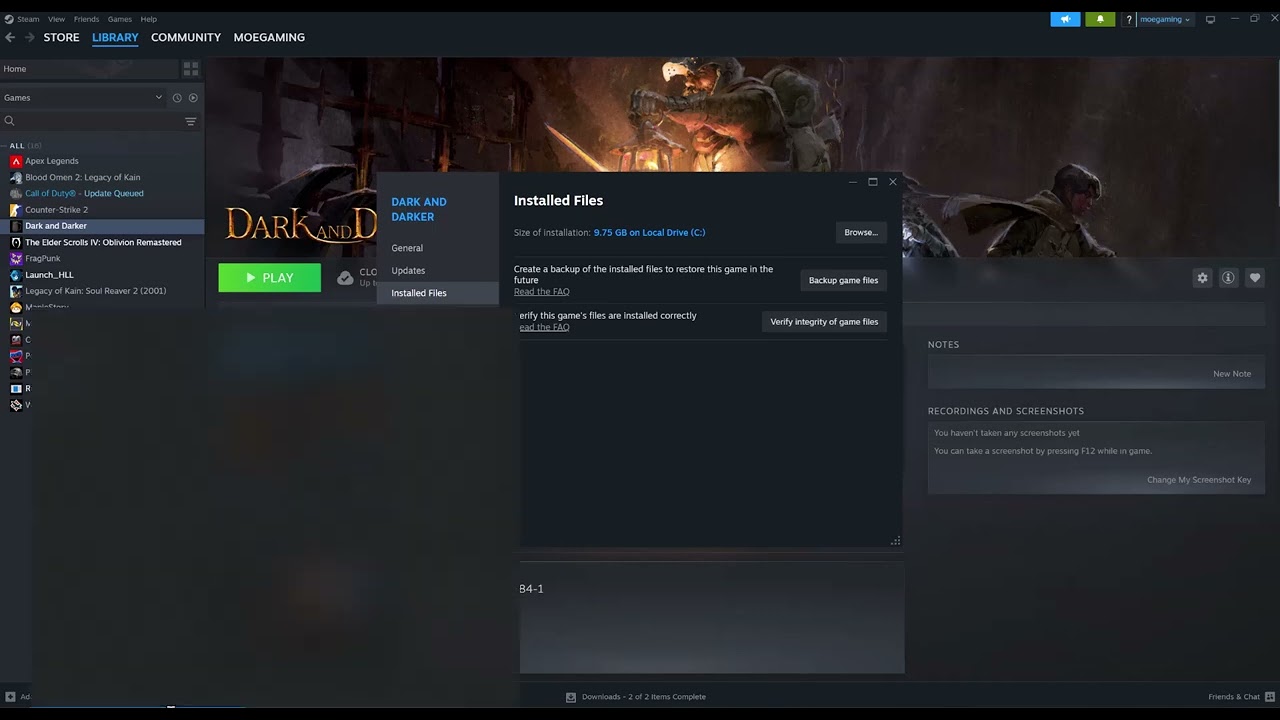Open the Friends menu

coord(86,19)
